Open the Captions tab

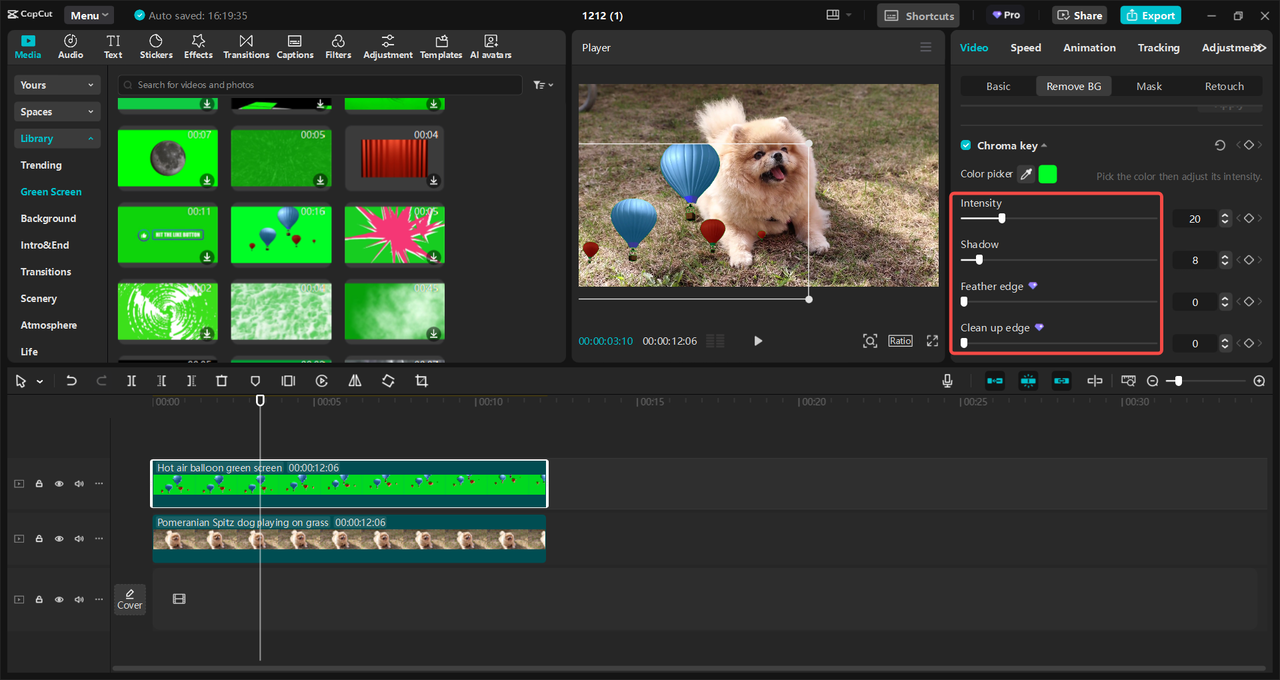(295, 46)
